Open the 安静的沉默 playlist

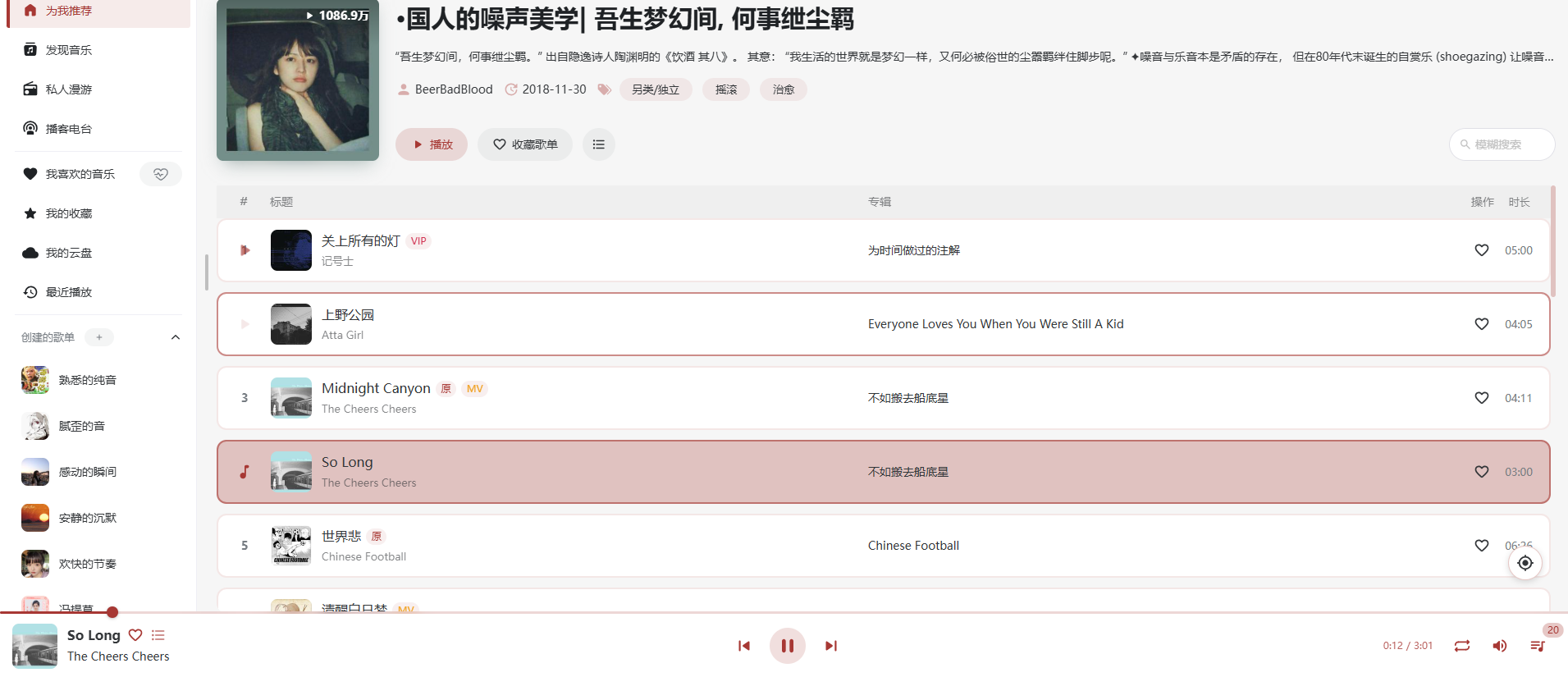point(98,518)
